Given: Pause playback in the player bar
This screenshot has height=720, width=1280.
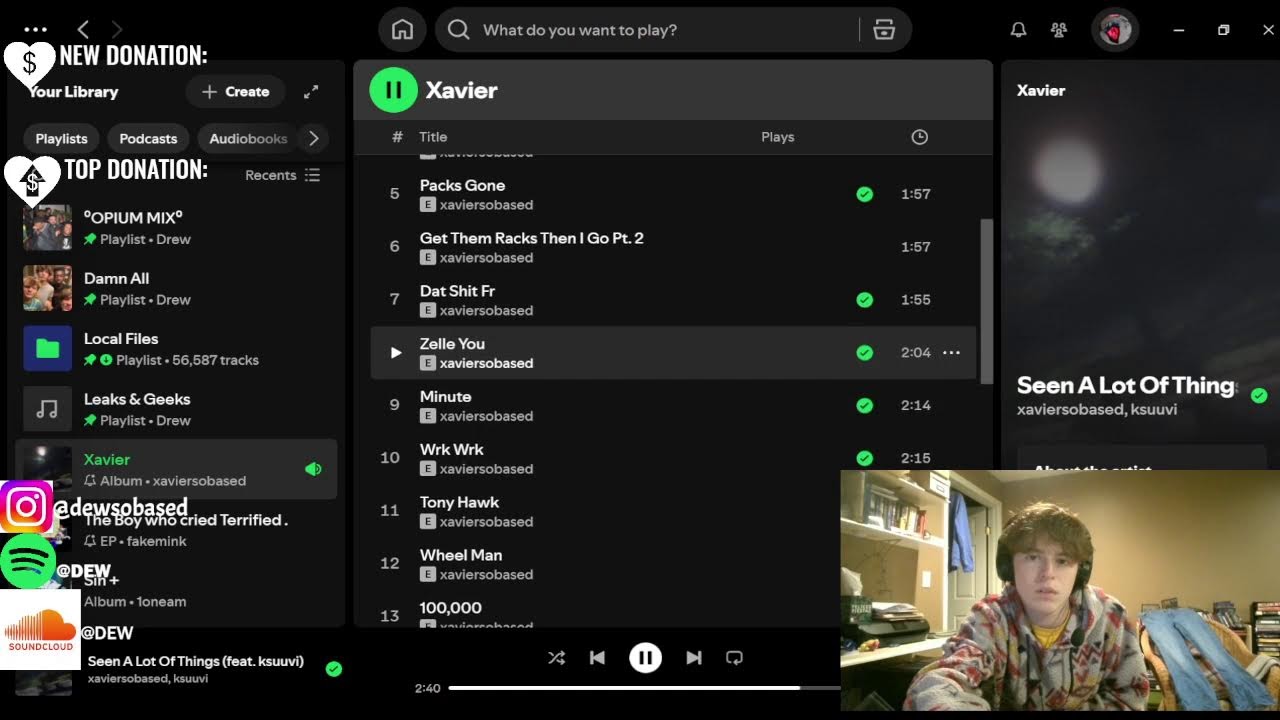Looking at the screenshot, I should 645,657.
